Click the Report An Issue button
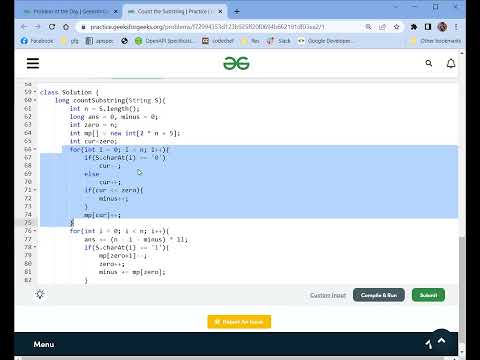 [x=239, y=322]
